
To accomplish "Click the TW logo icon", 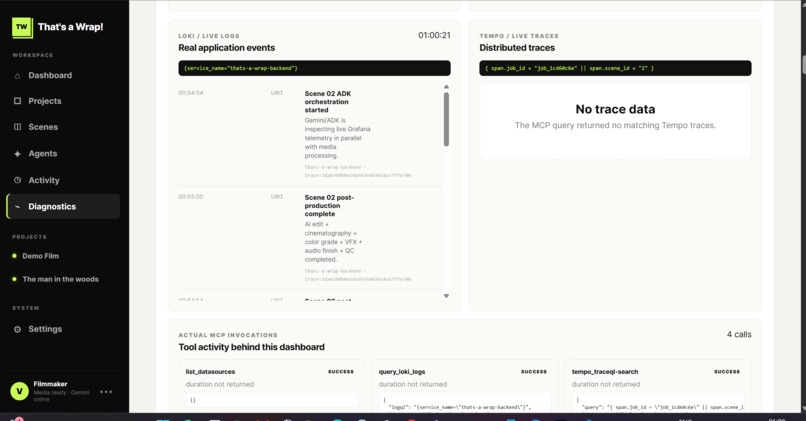I will pos(22,27).
